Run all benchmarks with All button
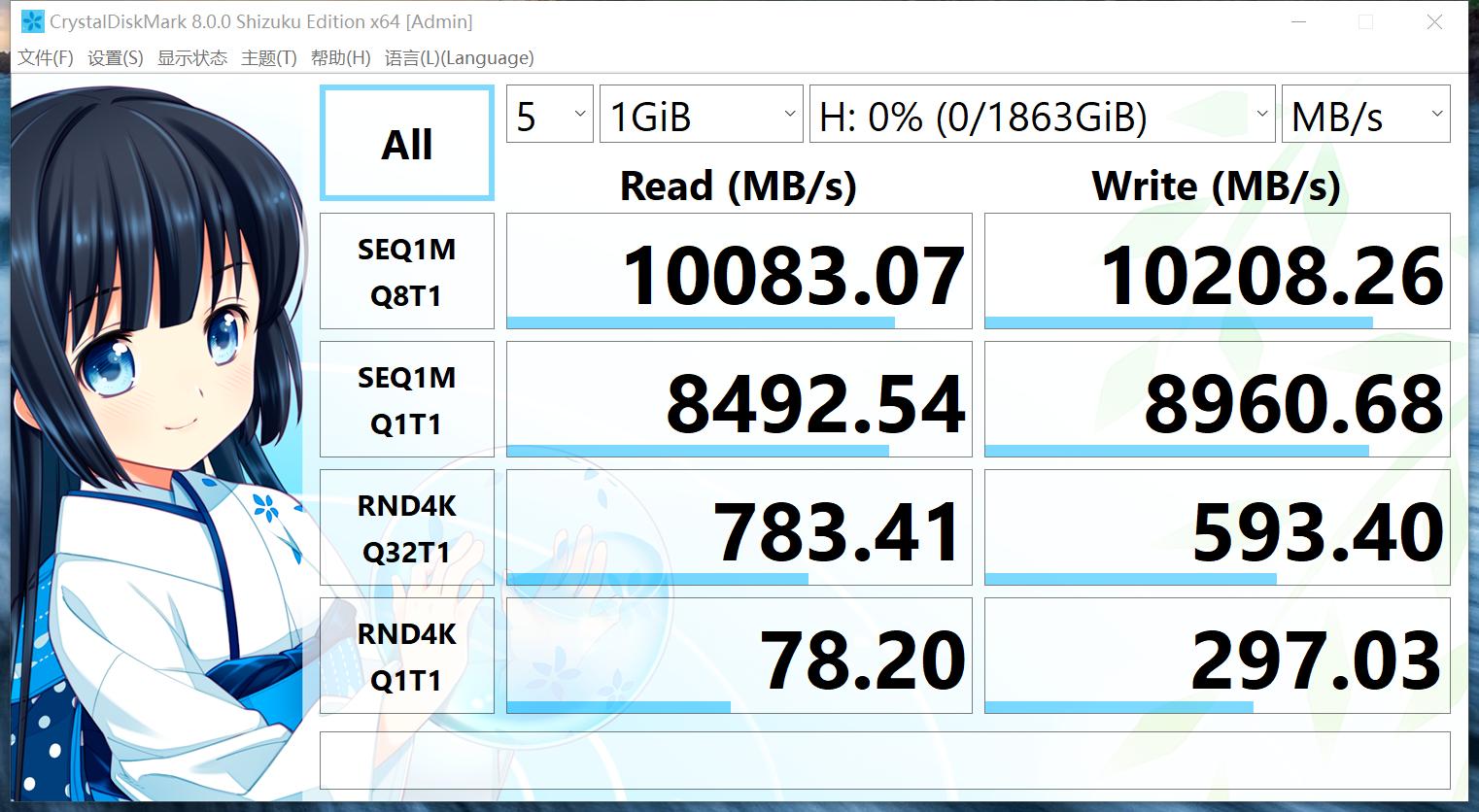This screenshot has height=812, width=1479. pyautogui.click(x=407, y=144)
